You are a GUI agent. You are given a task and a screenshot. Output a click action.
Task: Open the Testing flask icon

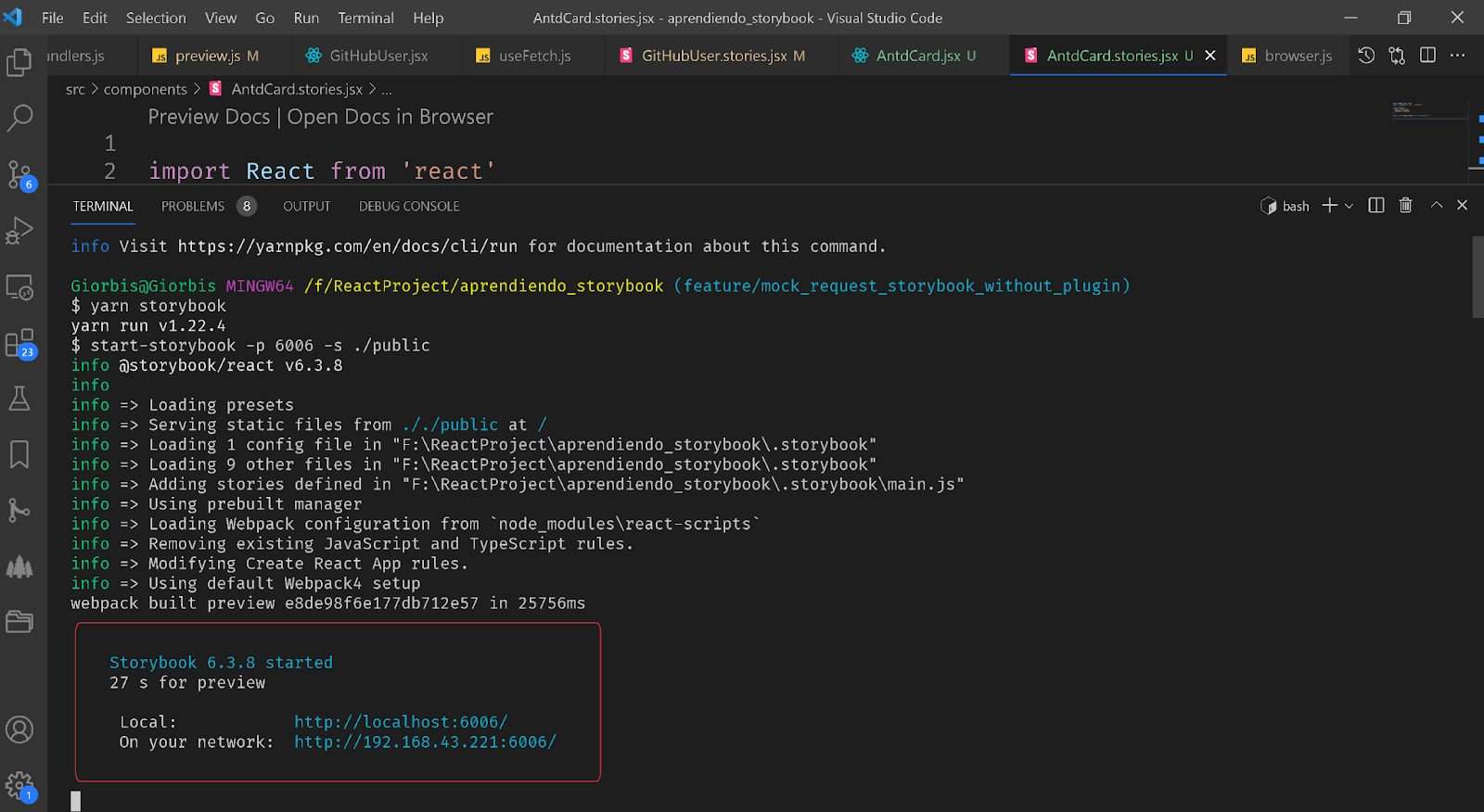(x=19, y=399)
